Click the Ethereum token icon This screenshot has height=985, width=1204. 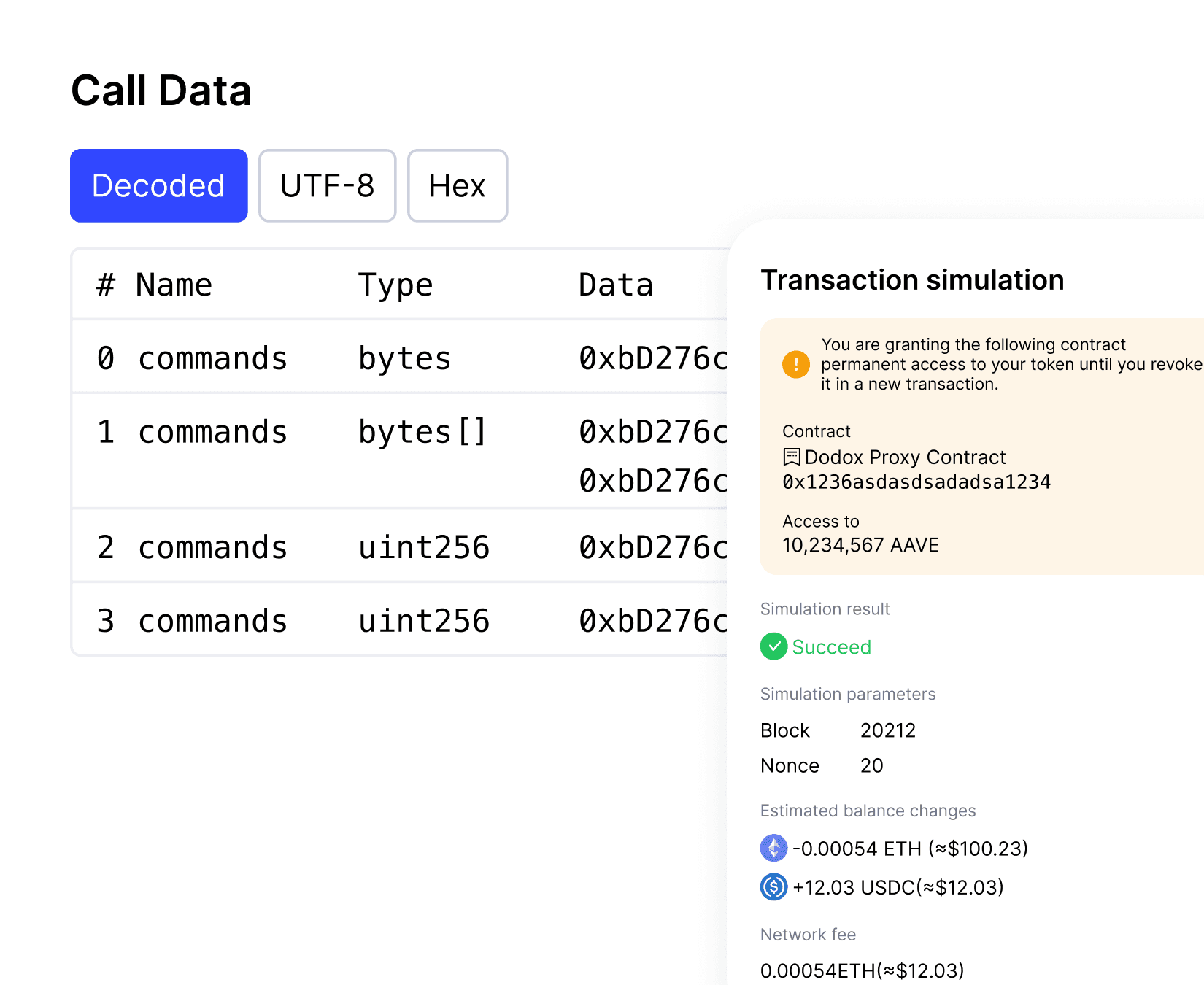click(x=773, y=848)
